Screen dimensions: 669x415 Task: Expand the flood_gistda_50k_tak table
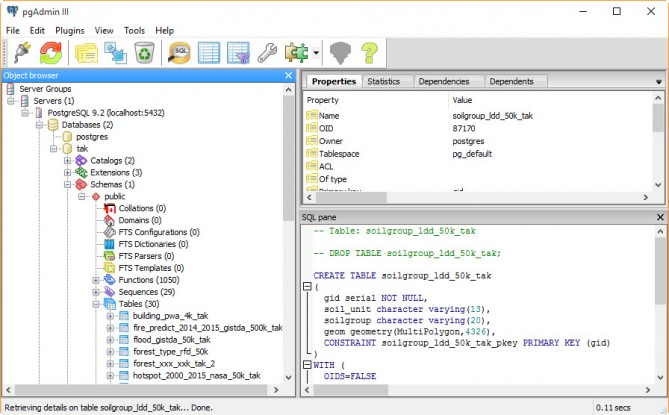coord(110,340)
